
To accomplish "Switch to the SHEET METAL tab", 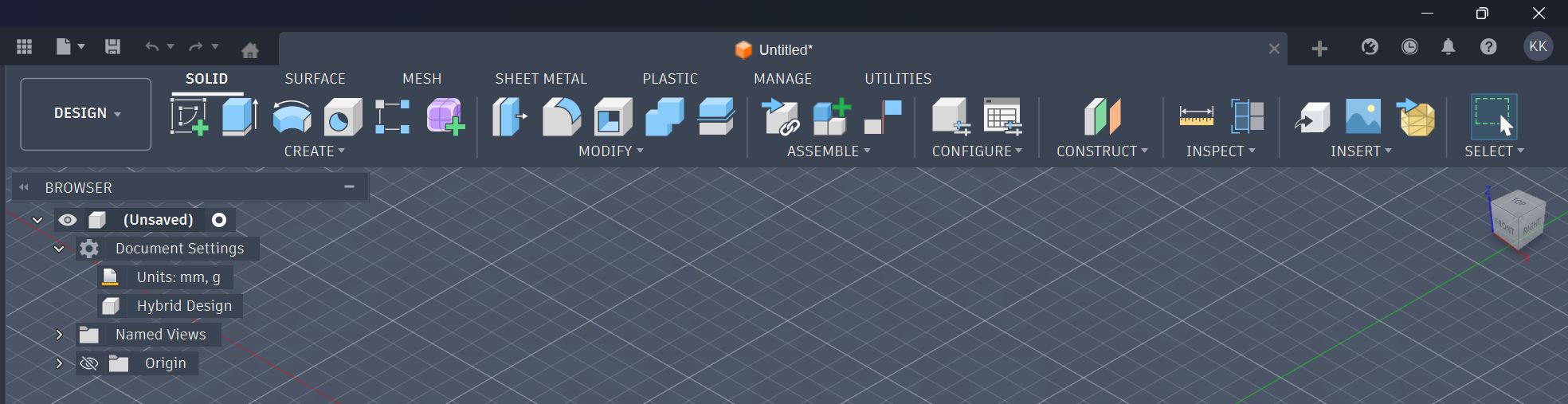I will tap(541, 79).
